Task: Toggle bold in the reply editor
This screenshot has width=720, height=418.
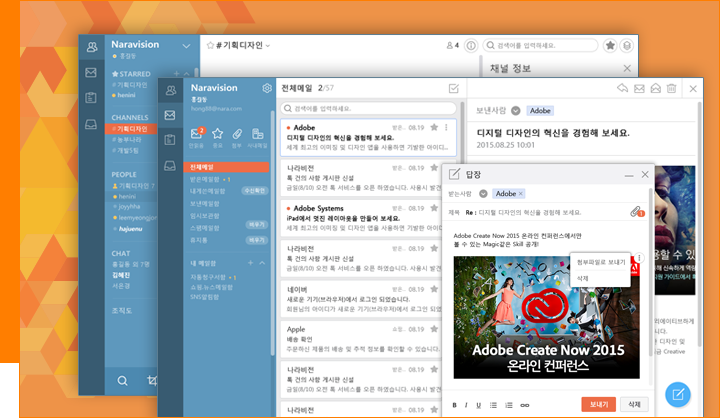Action: [454, 405]
